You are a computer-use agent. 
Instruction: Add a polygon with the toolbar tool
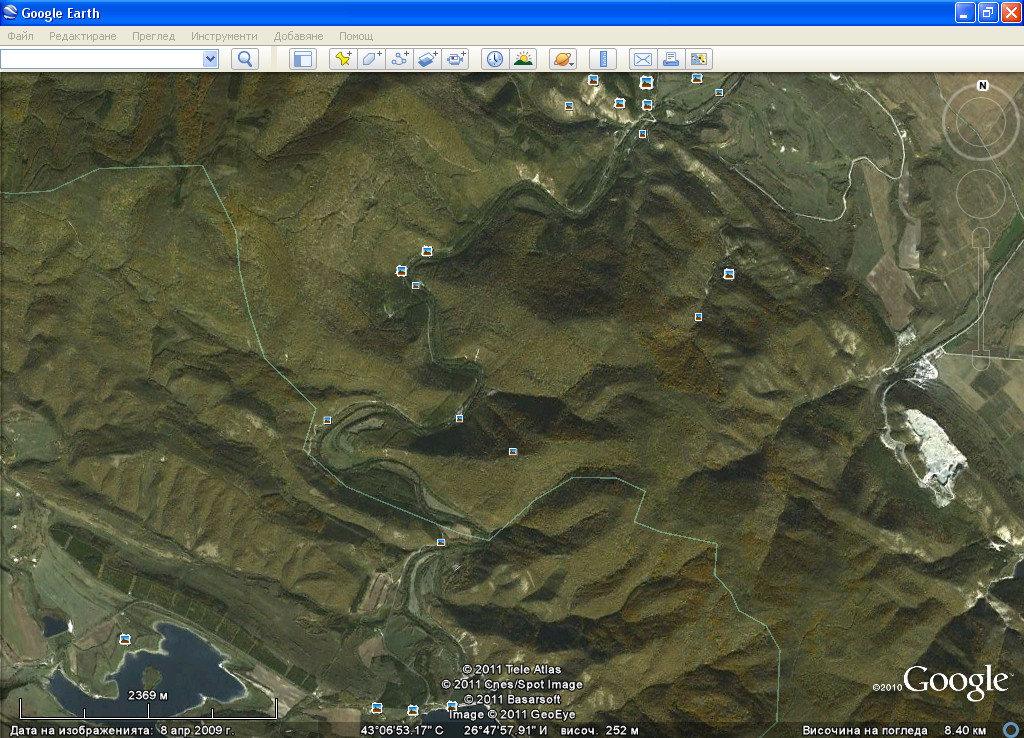tap(372, 59)
